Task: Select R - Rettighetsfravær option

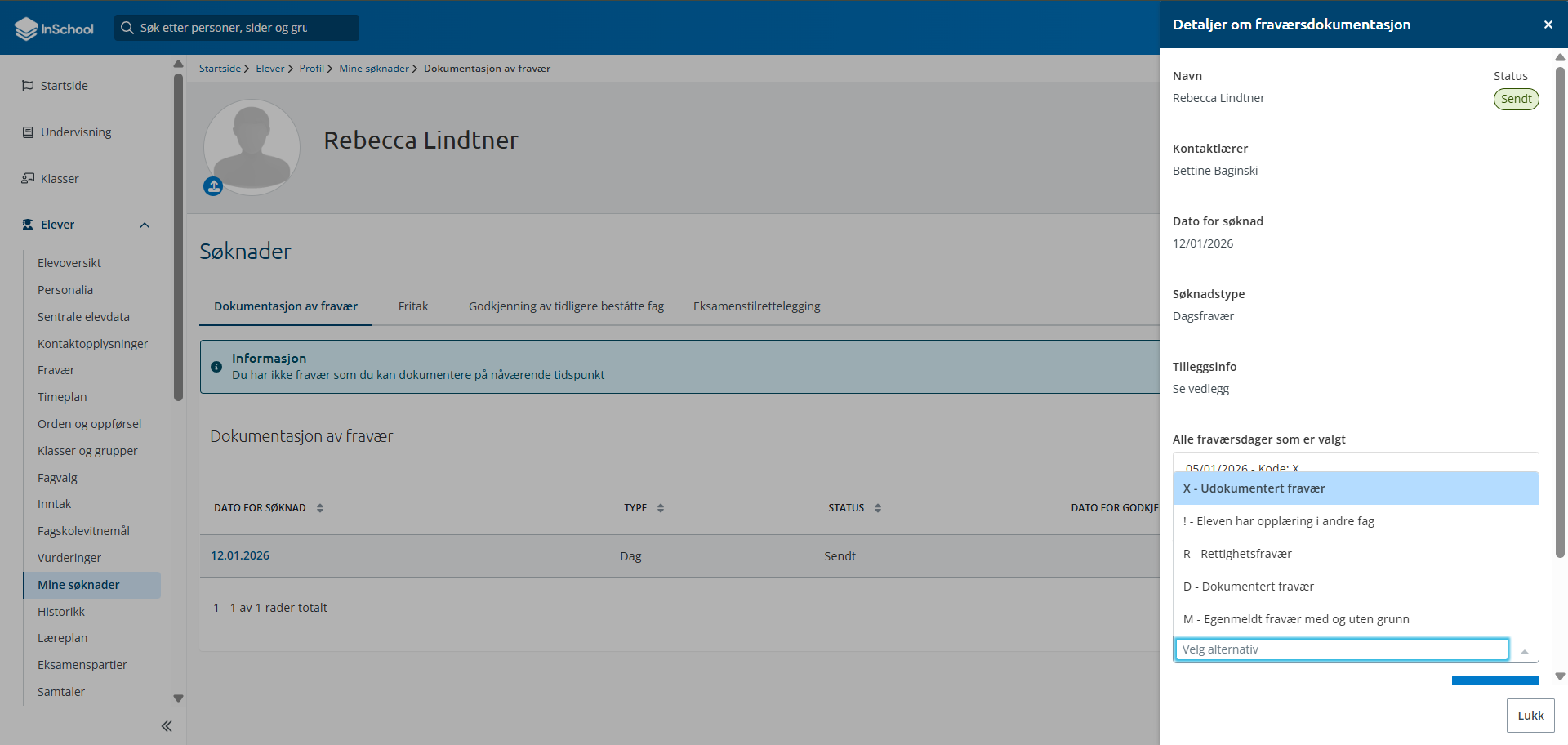Action: pos(1356,554)
